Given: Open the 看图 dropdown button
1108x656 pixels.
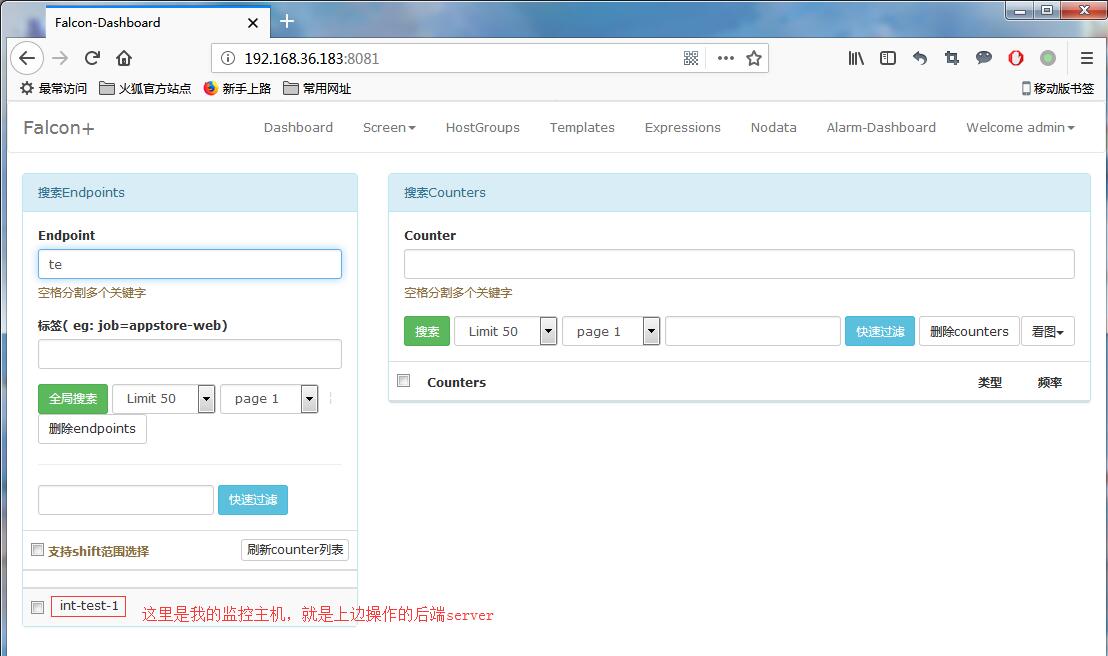Looking at the screenshot, I should pos(1047,331).
